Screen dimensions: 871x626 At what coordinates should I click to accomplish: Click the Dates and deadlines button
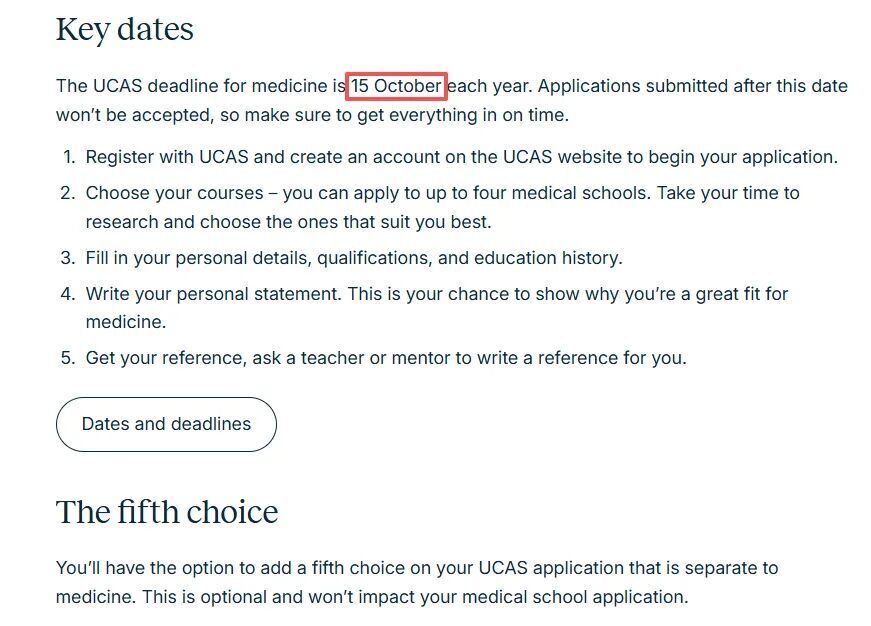[166, 424]
